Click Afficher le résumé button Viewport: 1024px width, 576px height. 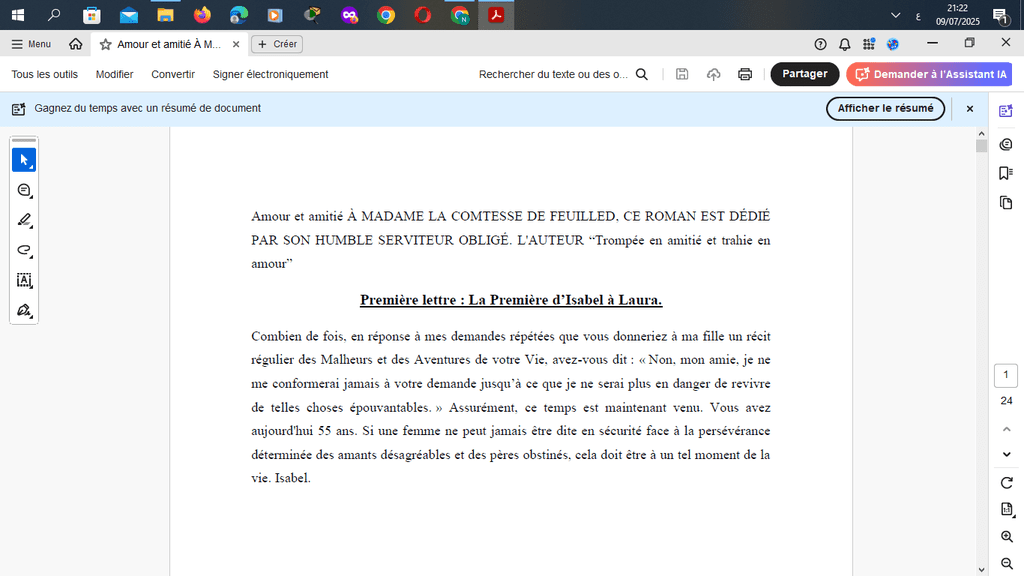tap(885, 108)
